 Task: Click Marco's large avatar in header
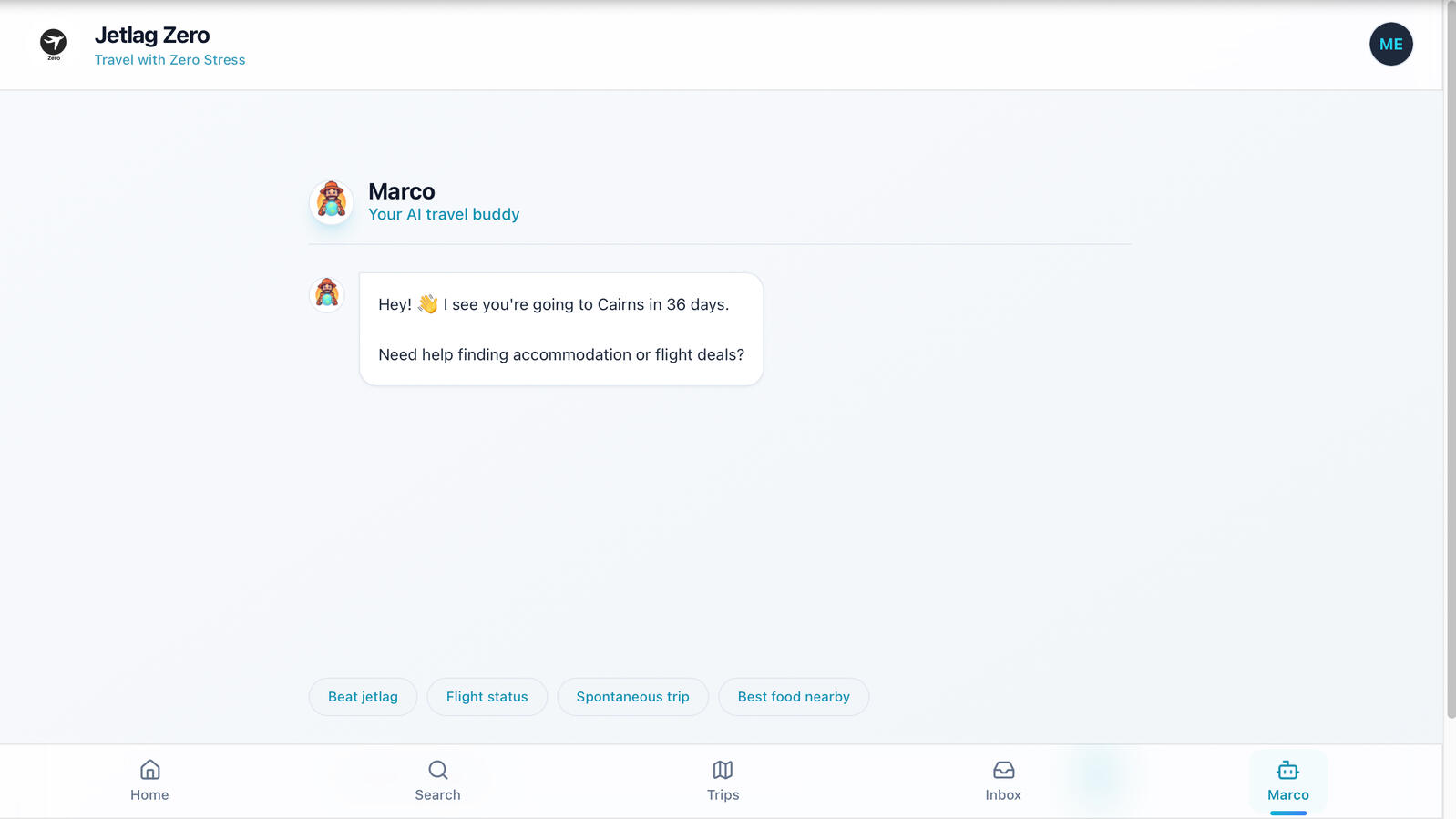331,201
